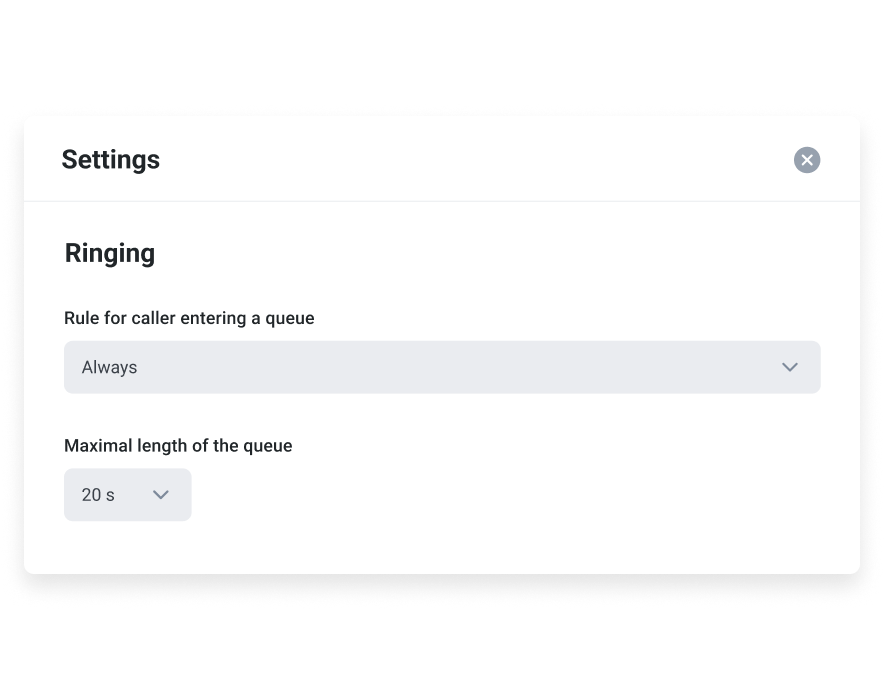Open the "Rule for caller entering a queue" dropdown
The image size is (884, 690).
[442, 367]
